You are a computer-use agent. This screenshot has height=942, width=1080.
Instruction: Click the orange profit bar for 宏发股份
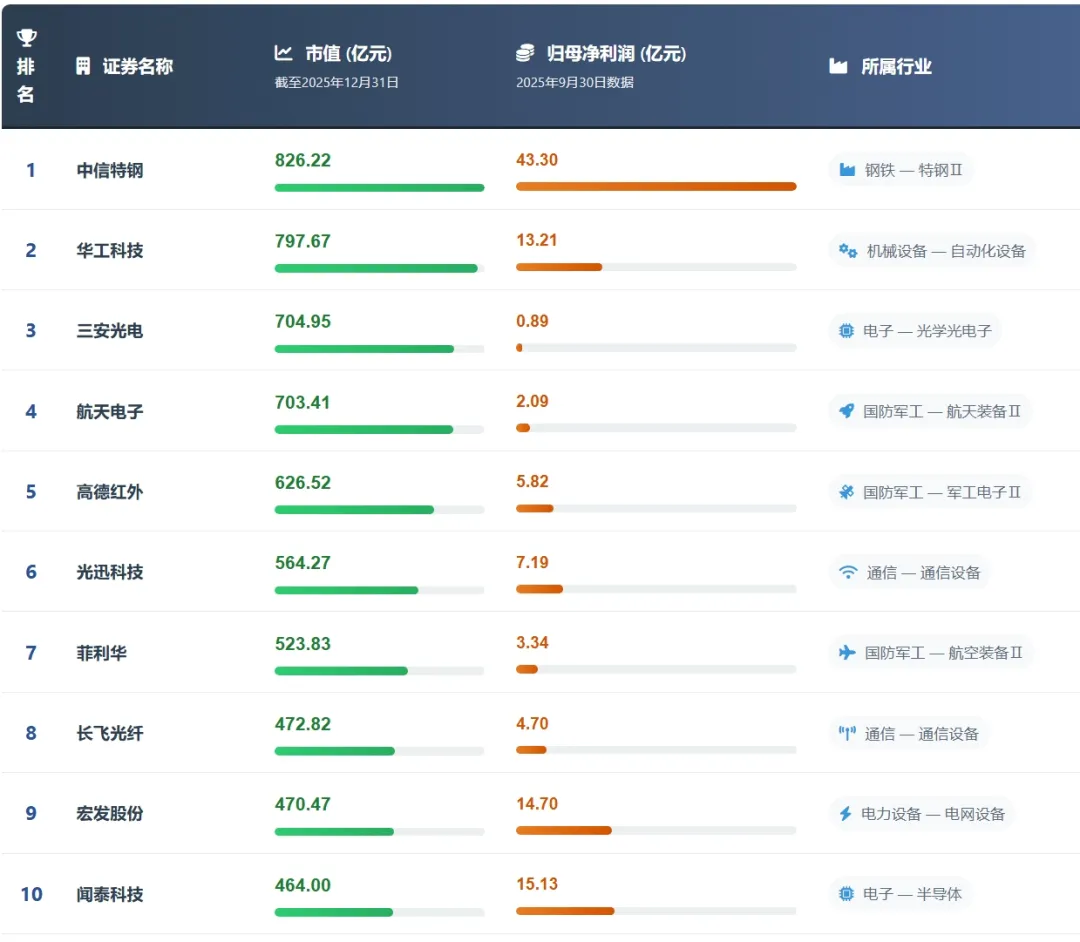[563, 830]
